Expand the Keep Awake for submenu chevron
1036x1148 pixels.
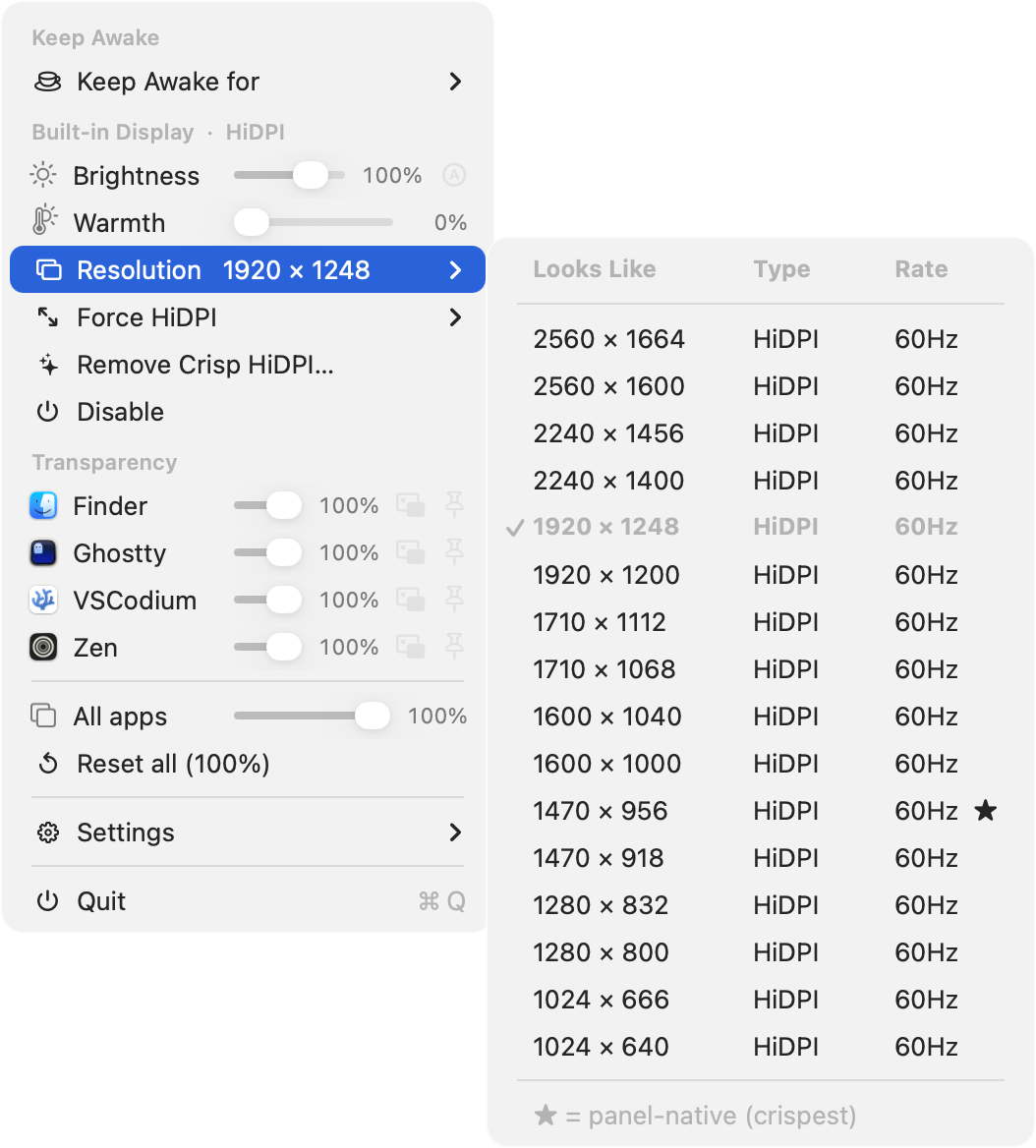[455, 82]
